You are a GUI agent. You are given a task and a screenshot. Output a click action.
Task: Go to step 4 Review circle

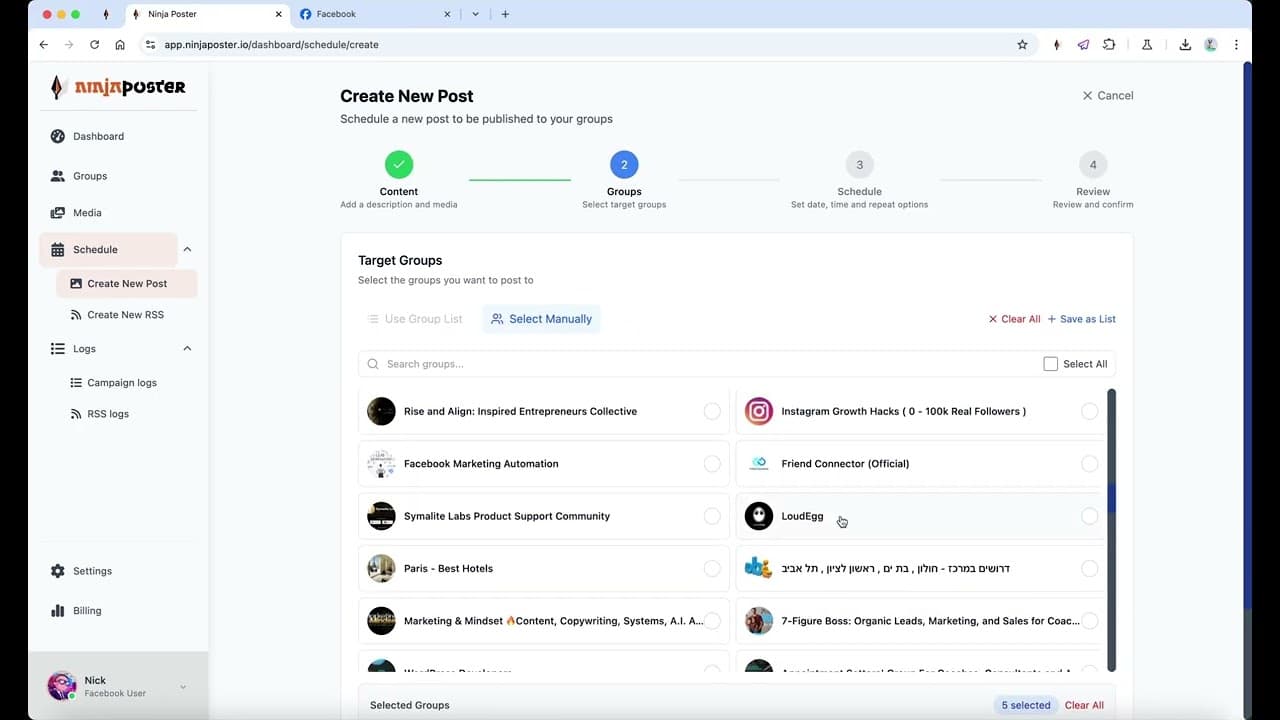[1093, 164]
